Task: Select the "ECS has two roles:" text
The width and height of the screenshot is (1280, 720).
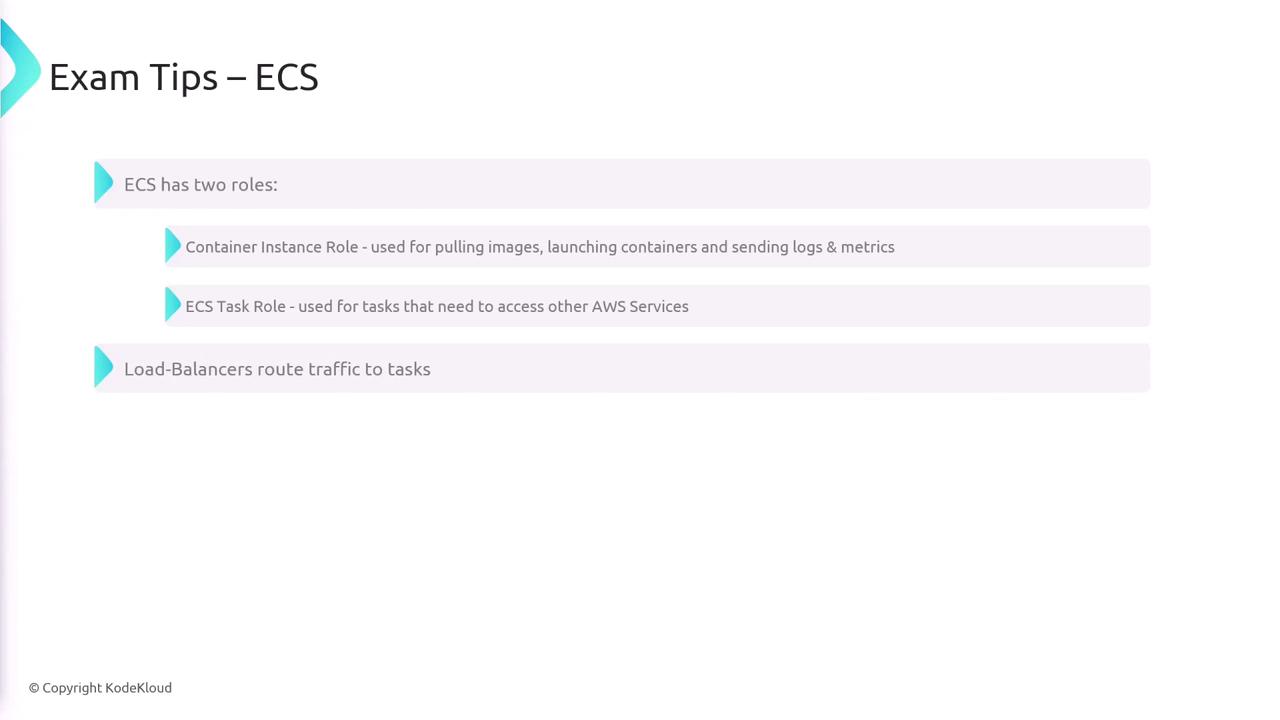Action: (200, 185)
